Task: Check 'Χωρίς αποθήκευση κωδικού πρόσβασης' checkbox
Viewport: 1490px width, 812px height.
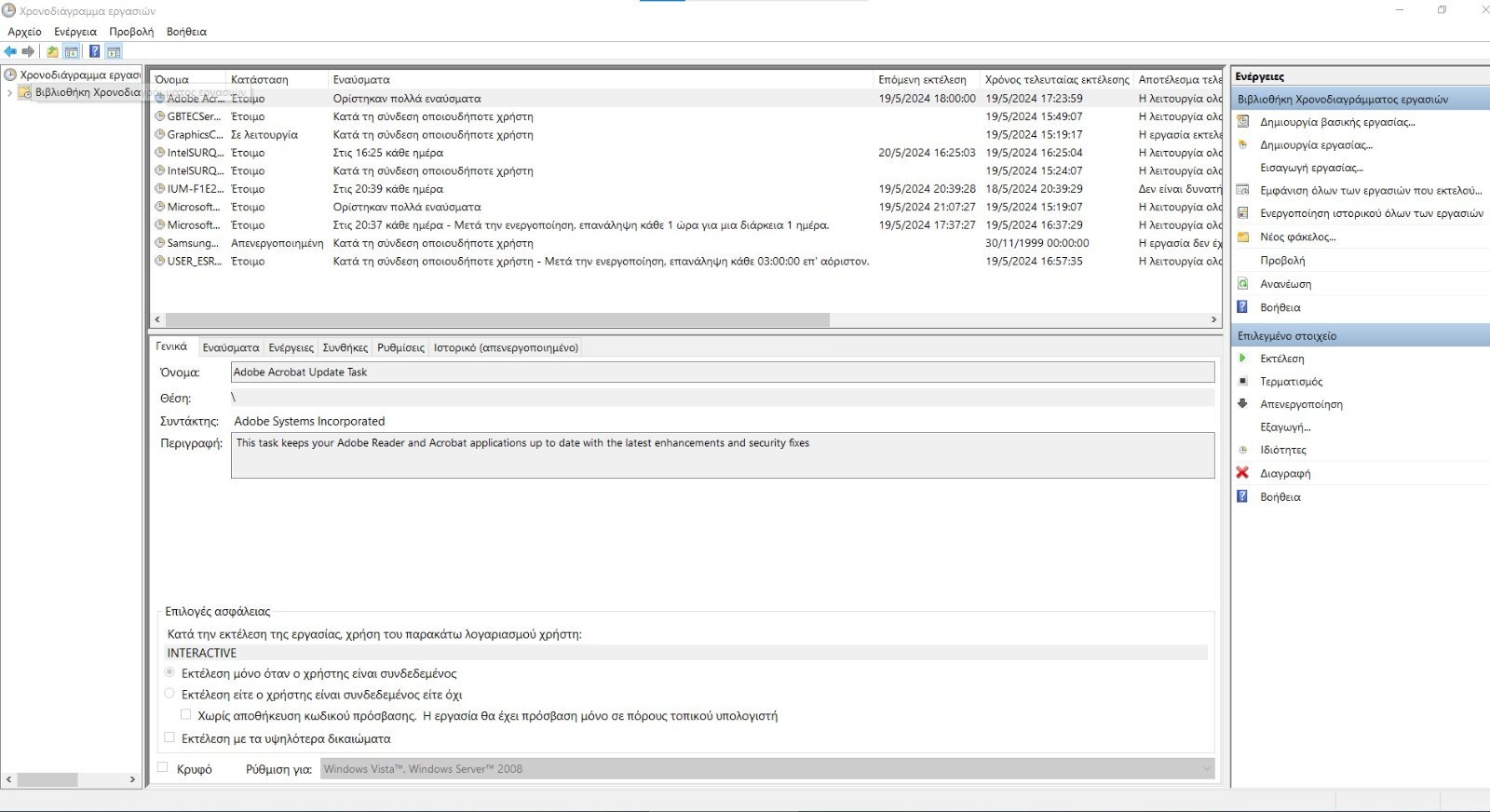Action: [185, 714]
